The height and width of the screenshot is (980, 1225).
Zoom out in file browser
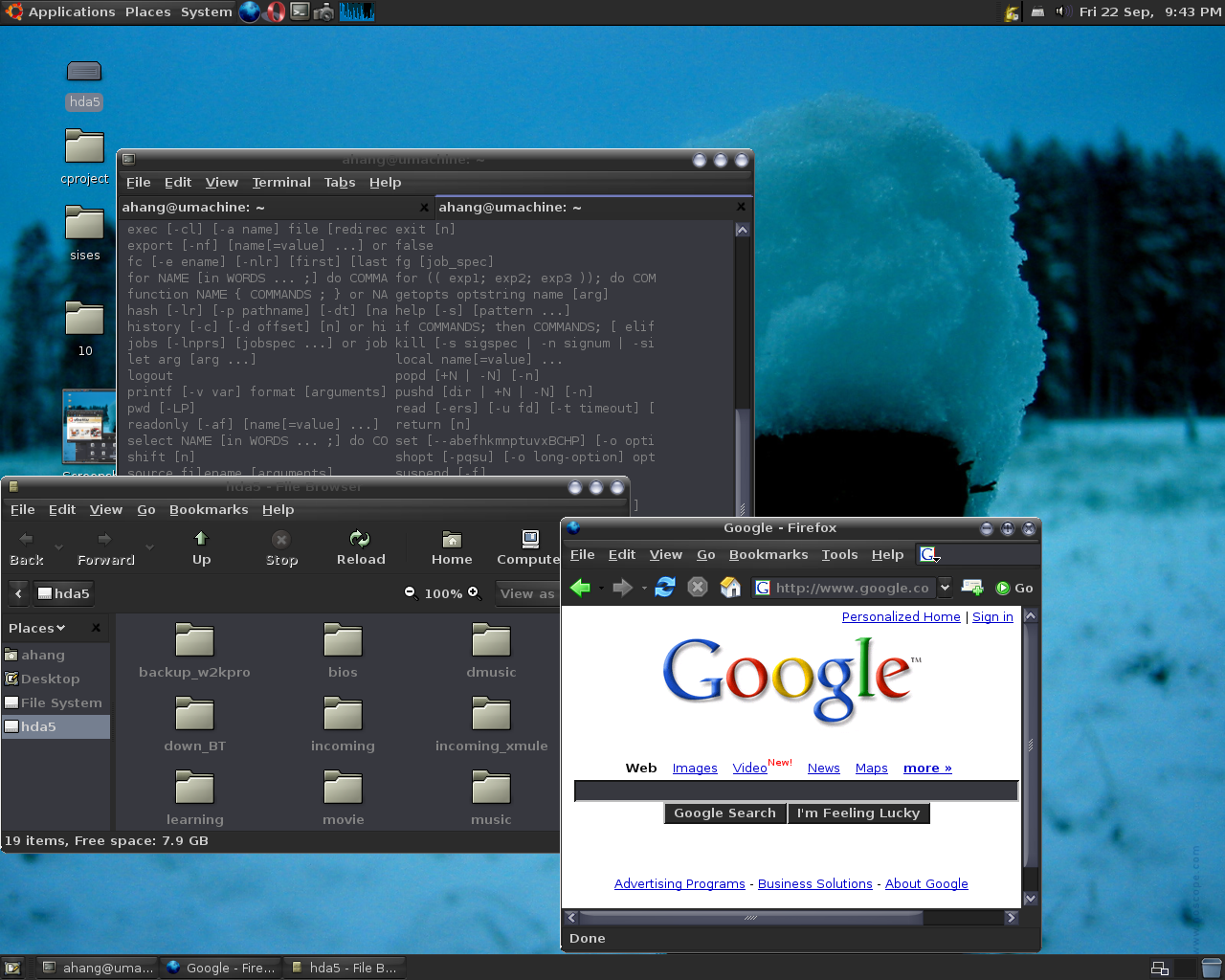(x=410, y=592)
